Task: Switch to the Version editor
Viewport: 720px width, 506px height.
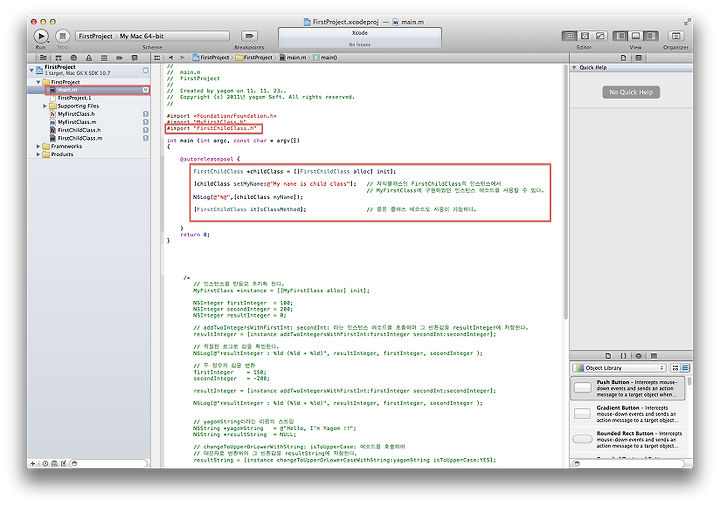Action: [x=600, y=36]
